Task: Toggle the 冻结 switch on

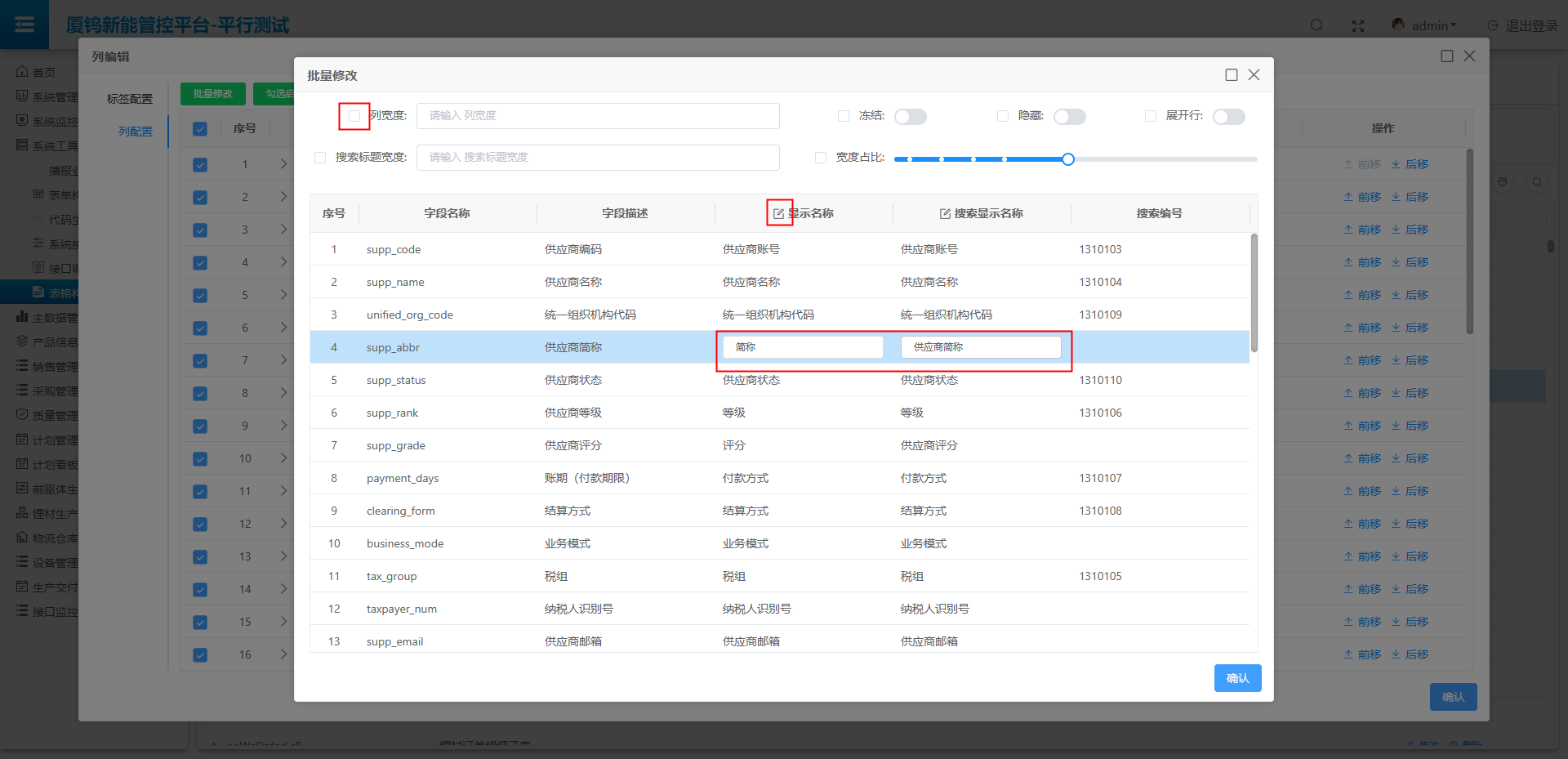Action: point(910,117)
